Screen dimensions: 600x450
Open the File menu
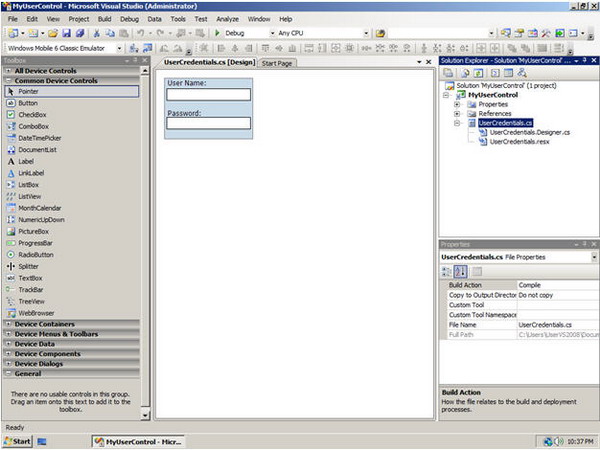13,19
